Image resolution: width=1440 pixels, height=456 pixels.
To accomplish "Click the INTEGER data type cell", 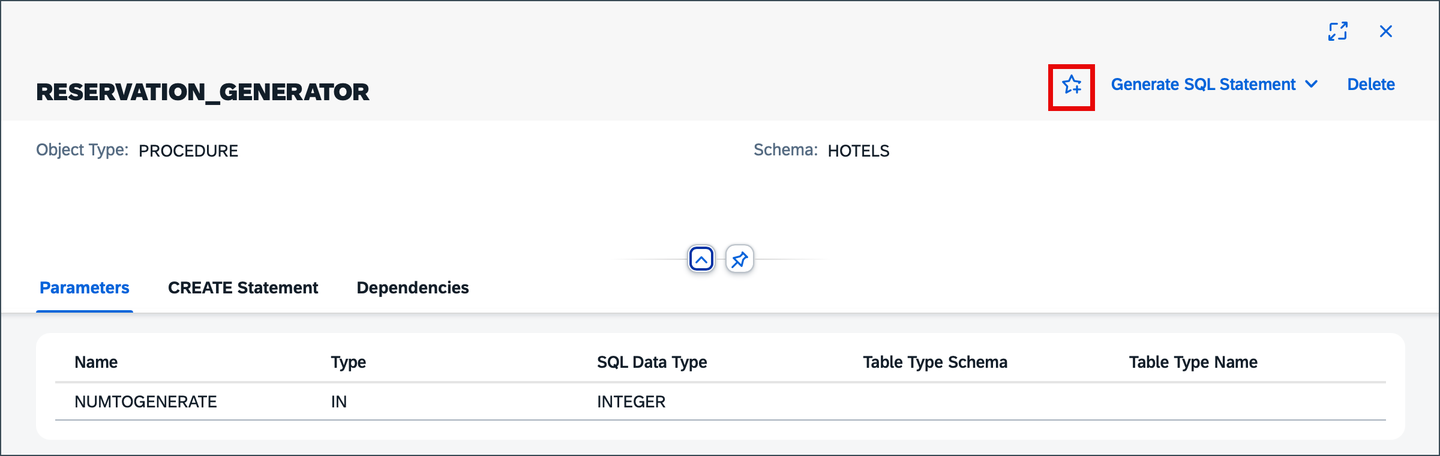I will click(x=631, y=402).
